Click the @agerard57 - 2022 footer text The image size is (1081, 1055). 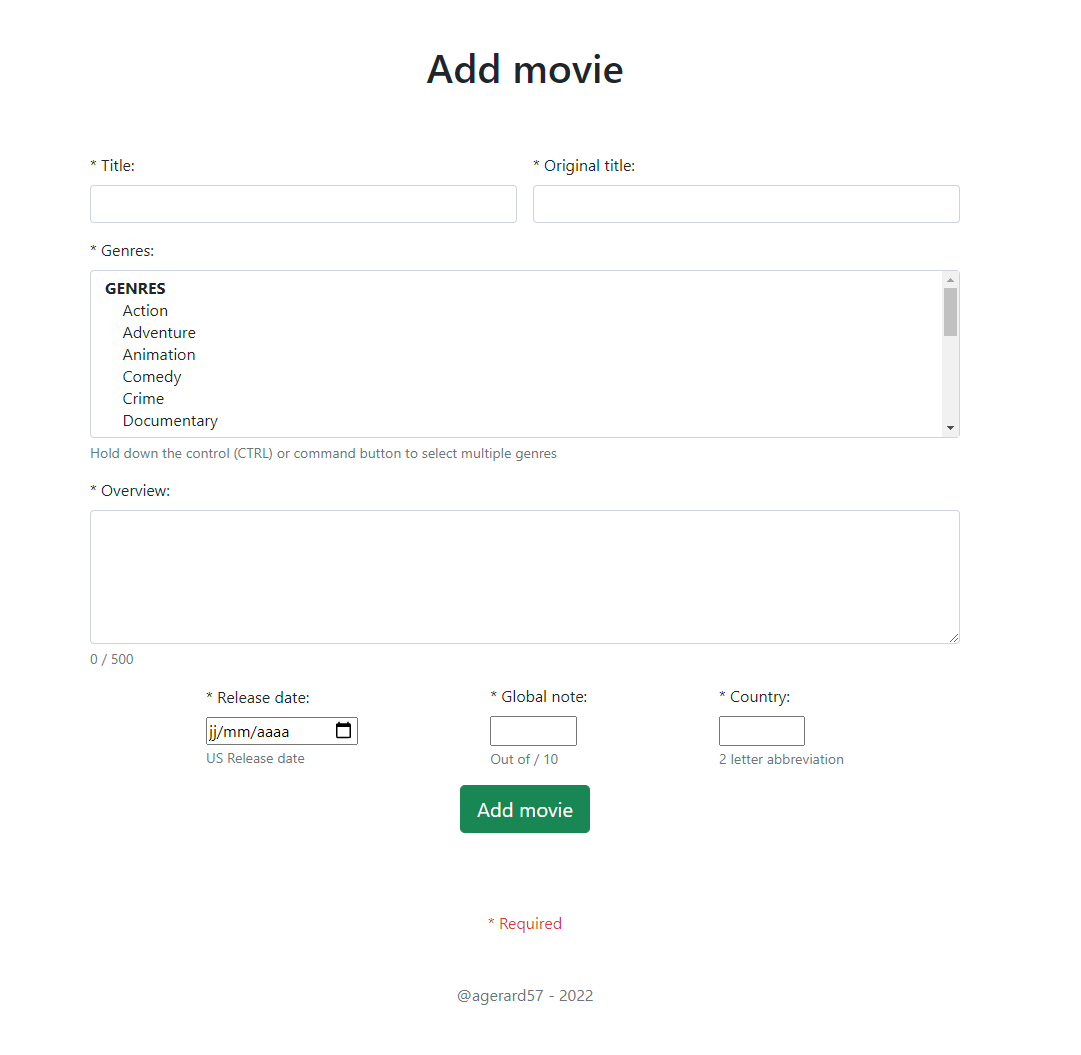[x=525, y=996]
